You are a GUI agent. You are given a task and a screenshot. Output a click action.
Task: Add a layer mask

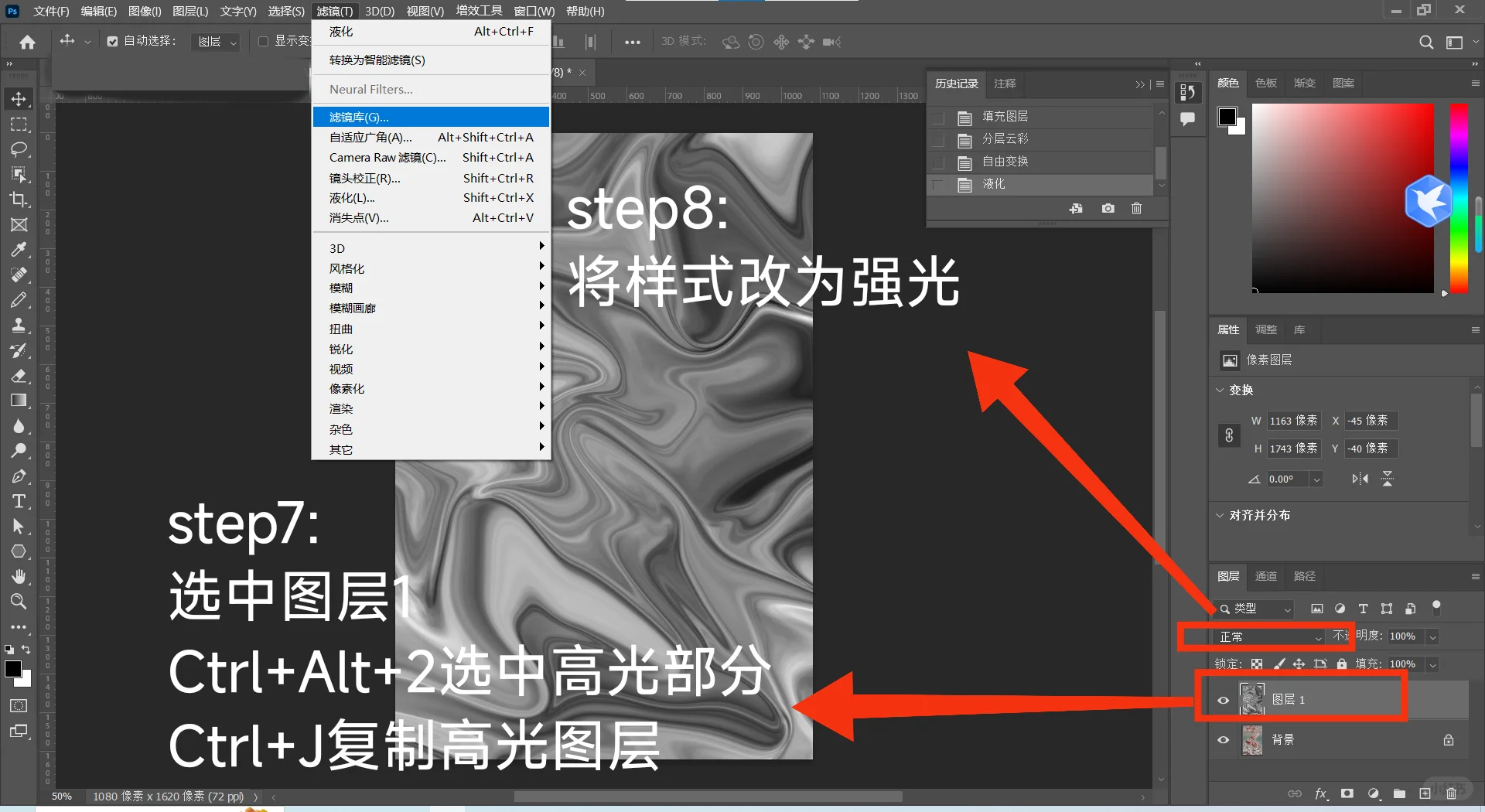[x=1347, y=793]
